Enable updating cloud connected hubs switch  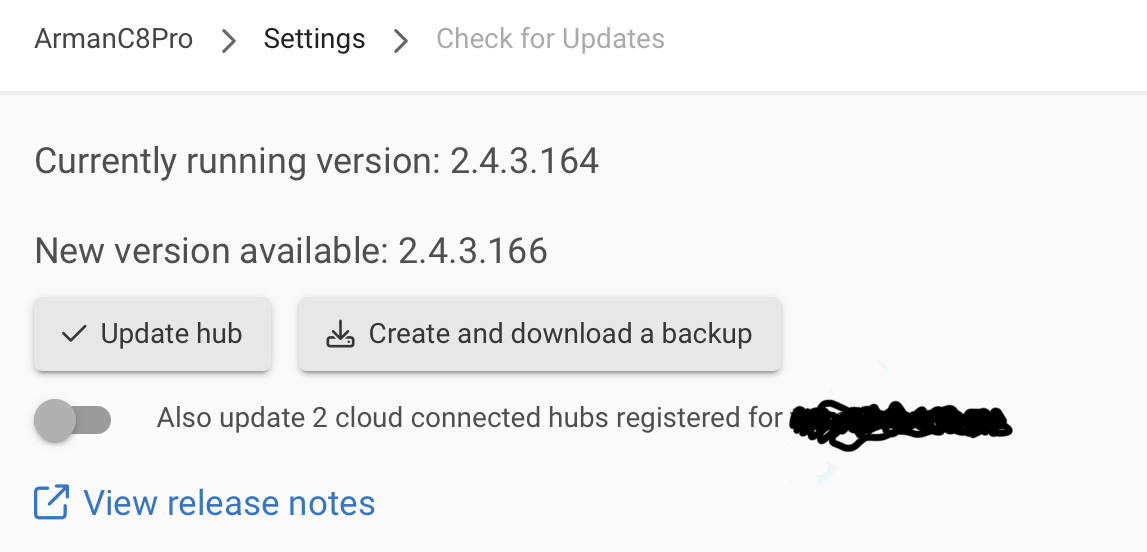pyautogui.click(x=73, y=420)
